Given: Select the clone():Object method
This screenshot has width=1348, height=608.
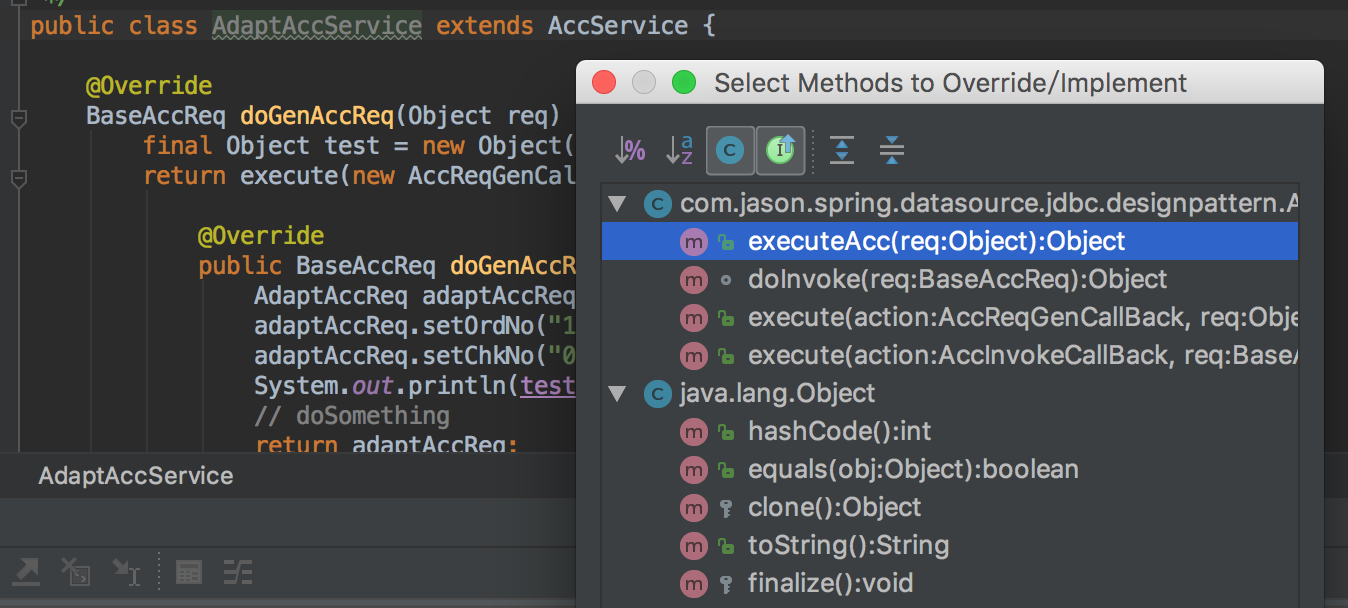Looking at the screenshot, I should (834, 508).
